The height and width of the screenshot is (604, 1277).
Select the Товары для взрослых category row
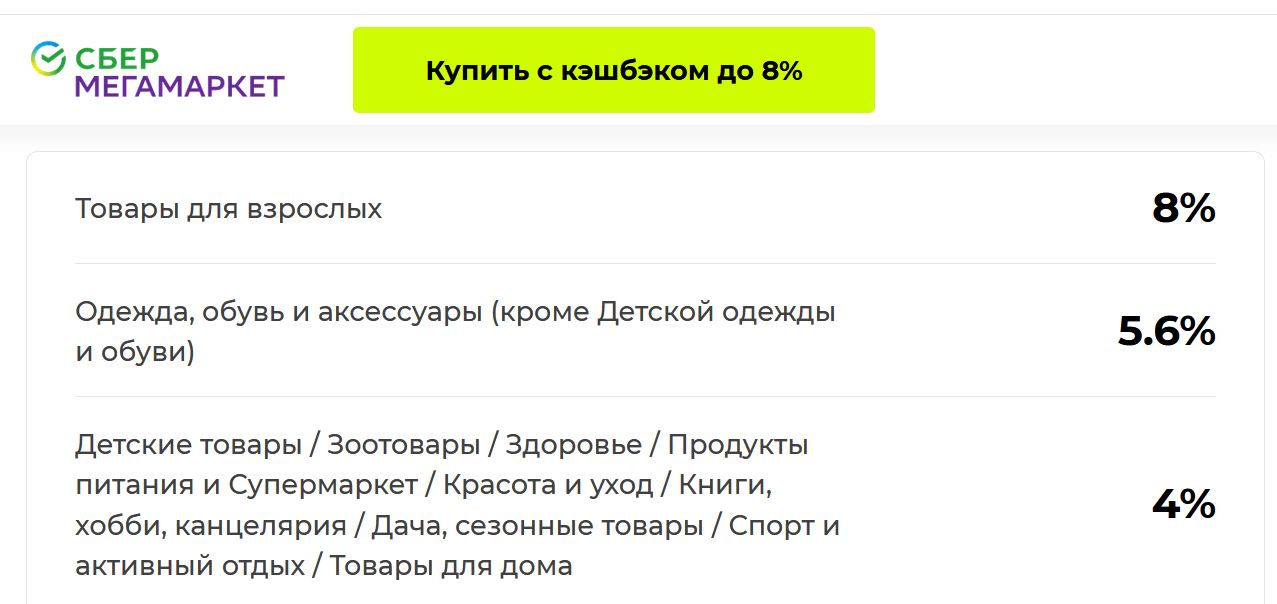pyautogui.click(x=228, y=209)
